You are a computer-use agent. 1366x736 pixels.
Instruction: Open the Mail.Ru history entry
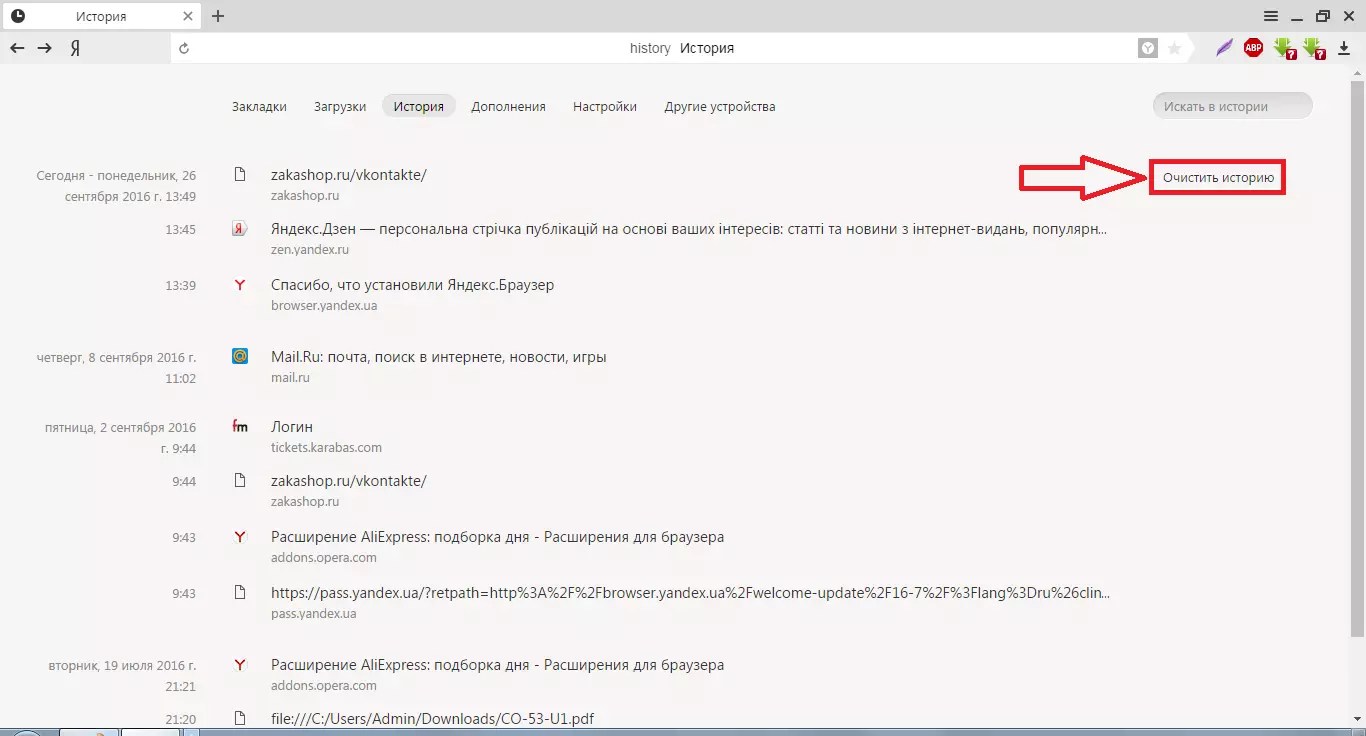pyautogui.click(x=438, y=357)
